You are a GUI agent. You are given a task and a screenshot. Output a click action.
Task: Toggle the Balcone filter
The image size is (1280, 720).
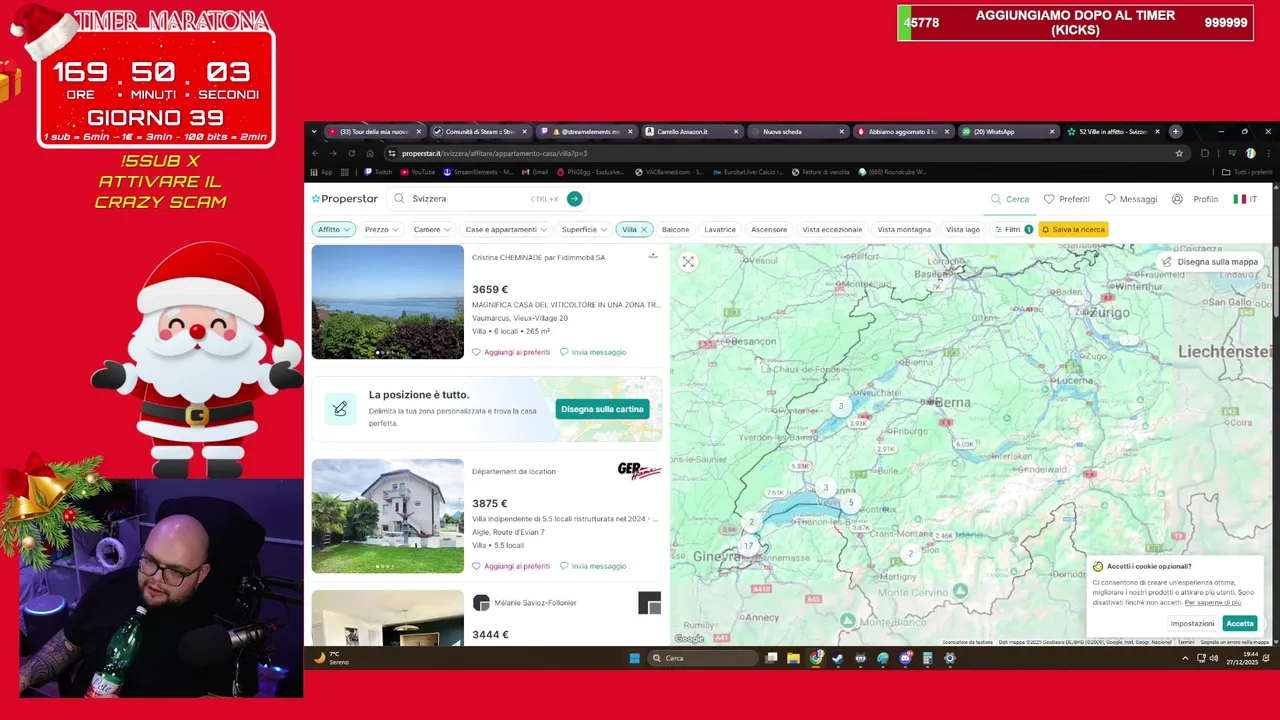pos(675,229)
